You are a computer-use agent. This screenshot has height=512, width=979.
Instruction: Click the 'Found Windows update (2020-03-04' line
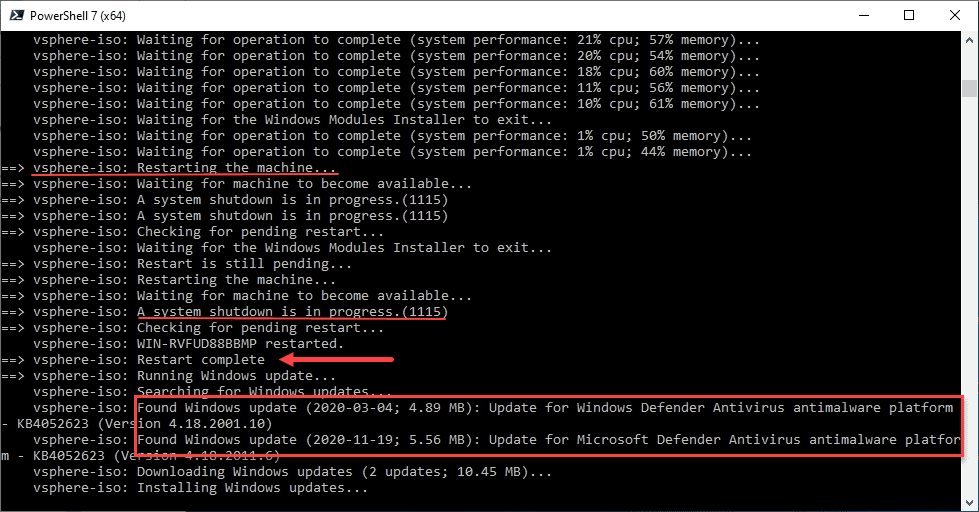493,408
